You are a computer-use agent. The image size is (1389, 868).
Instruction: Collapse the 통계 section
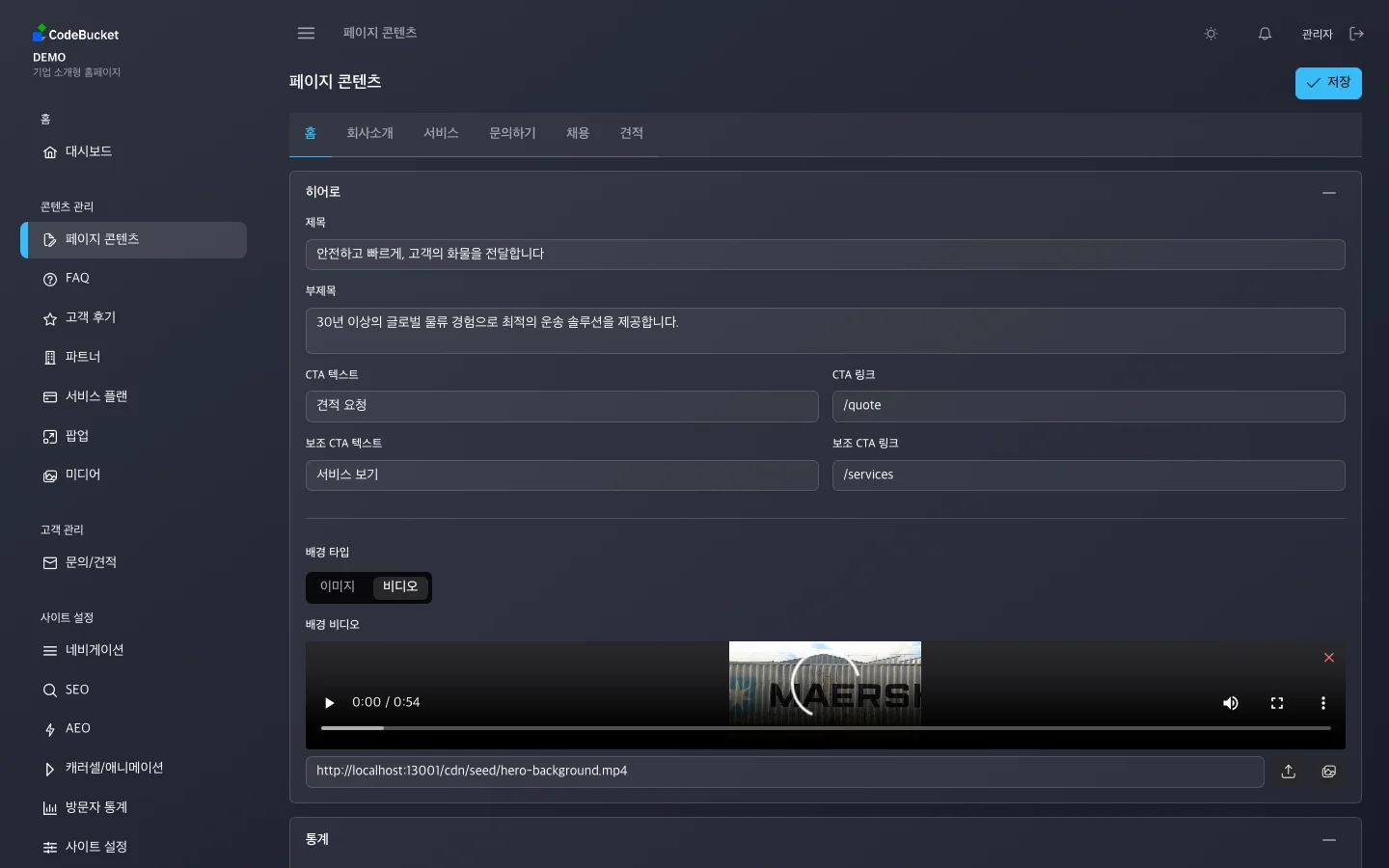[1329, 840]
